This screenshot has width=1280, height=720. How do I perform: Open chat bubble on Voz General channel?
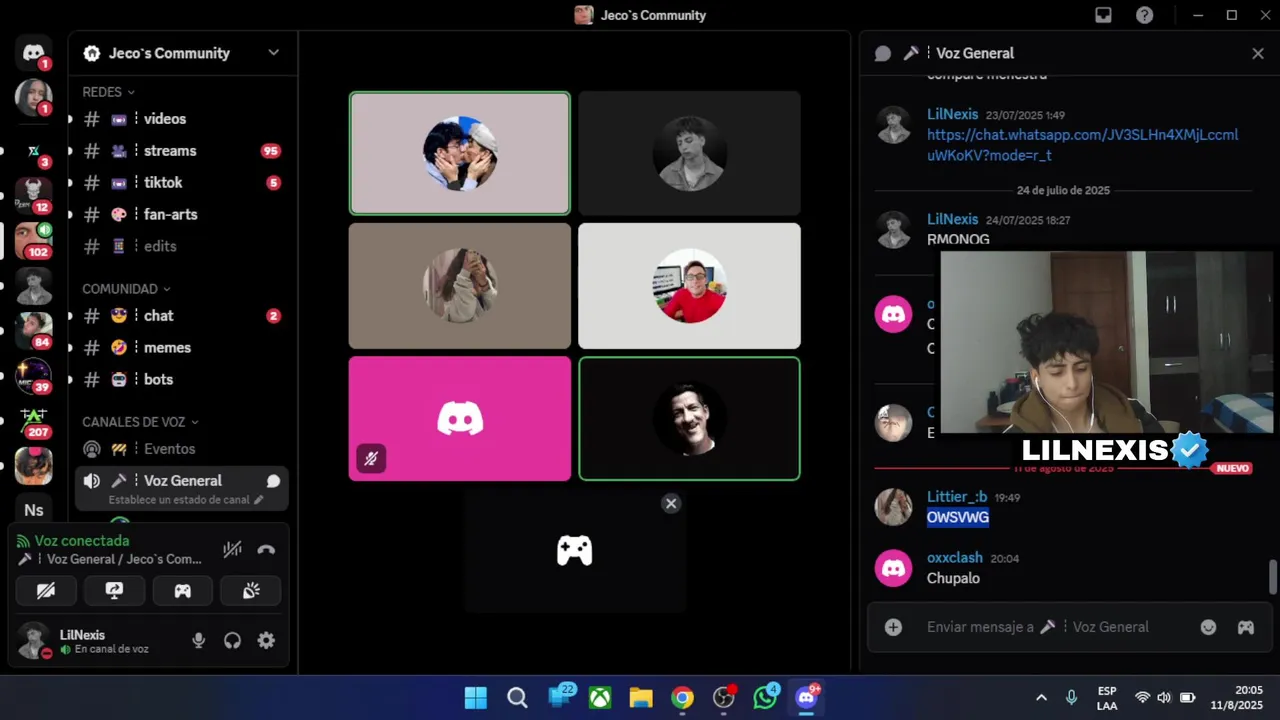273,481
